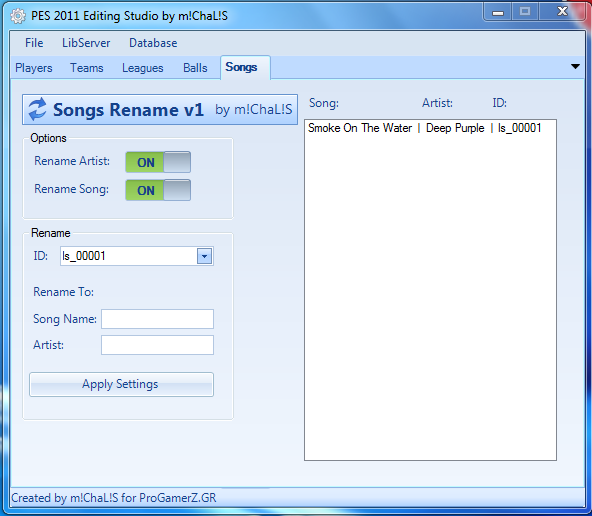Switch to the Balls tab

[195, 68]
